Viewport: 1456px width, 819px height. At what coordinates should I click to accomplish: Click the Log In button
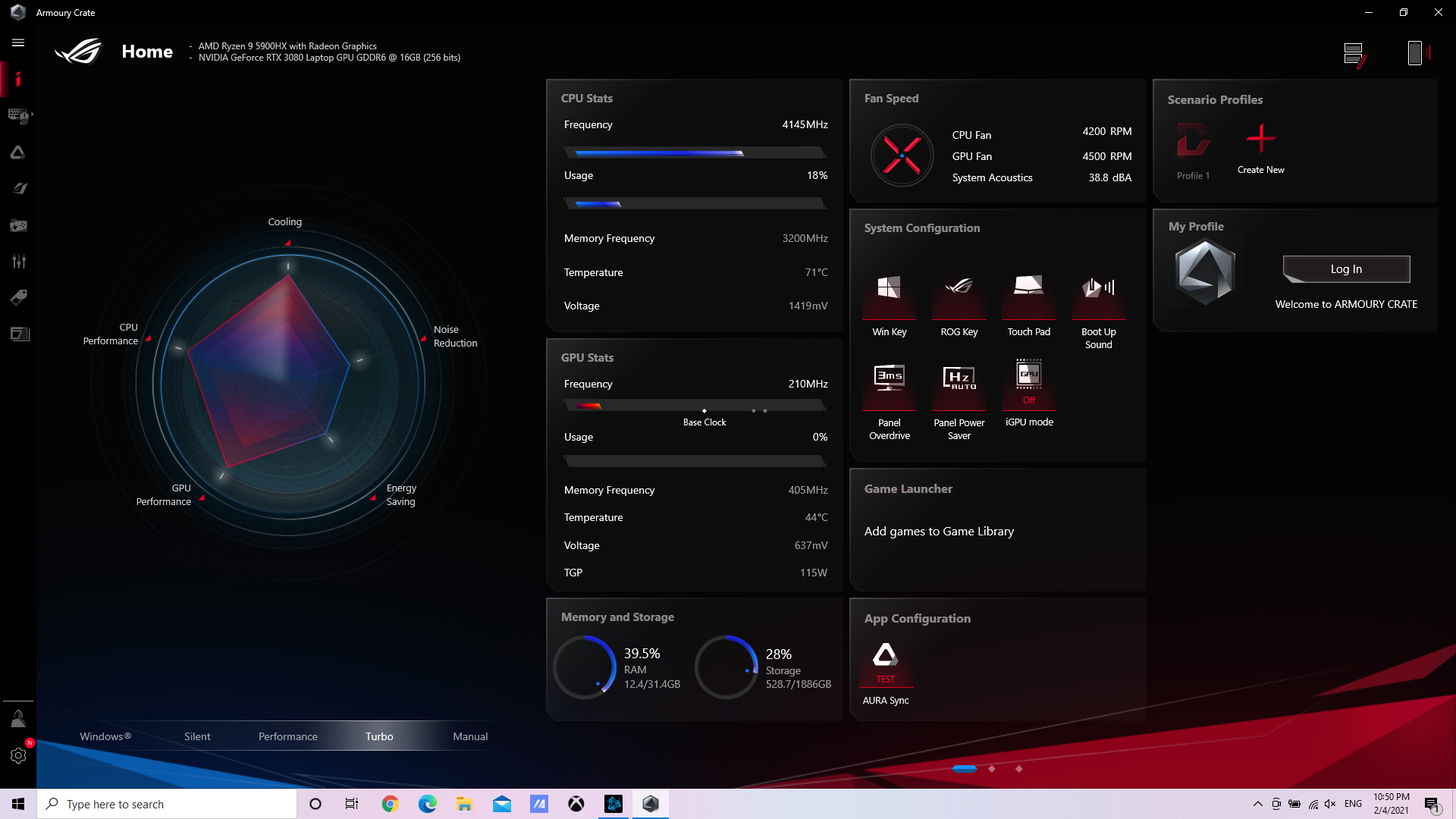coord(1346,268)
